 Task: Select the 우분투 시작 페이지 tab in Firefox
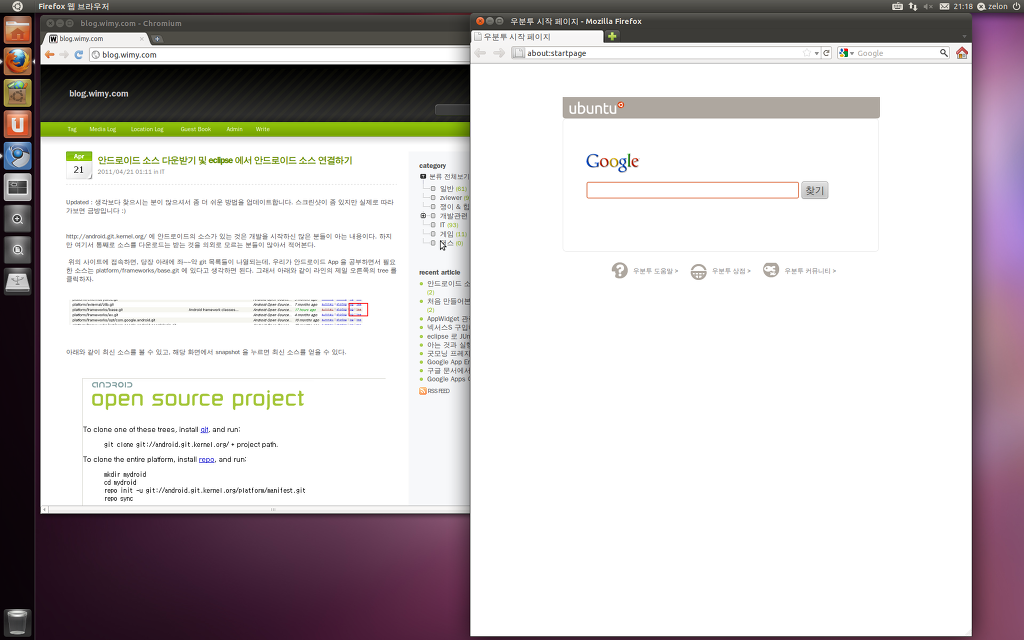[537, 37]
